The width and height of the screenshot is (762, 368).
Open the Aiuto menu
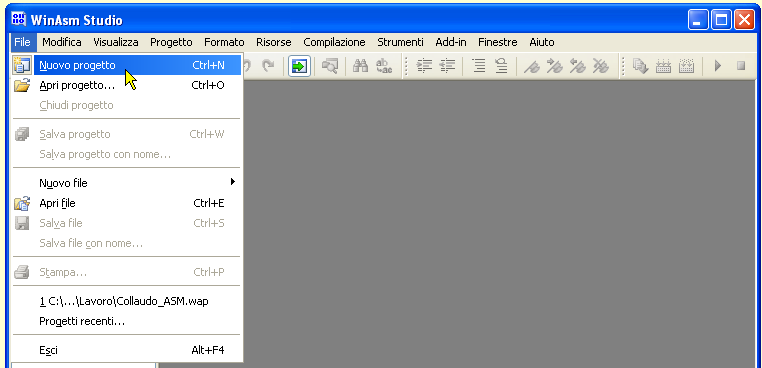coord(542,42)
